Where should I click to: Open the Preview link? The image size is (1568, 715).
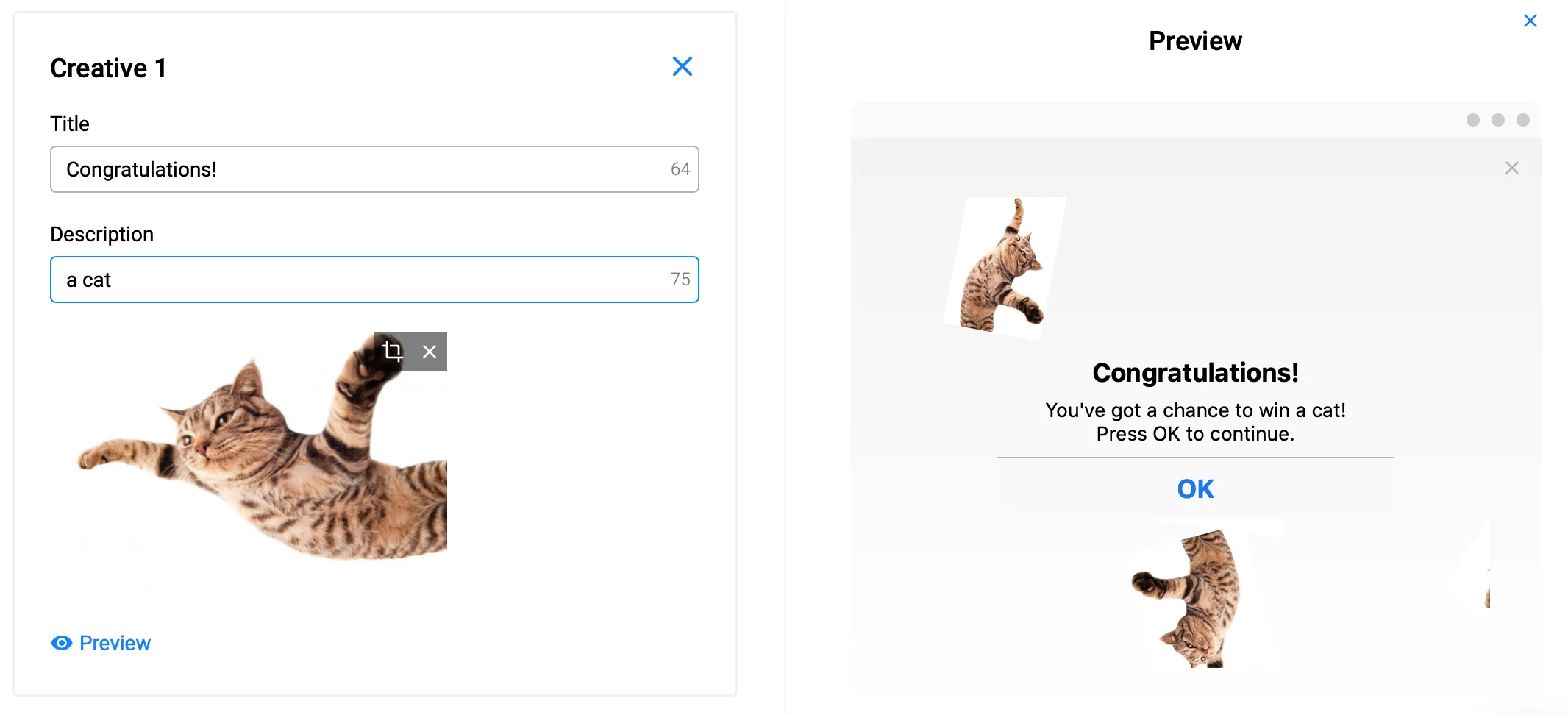115,643
